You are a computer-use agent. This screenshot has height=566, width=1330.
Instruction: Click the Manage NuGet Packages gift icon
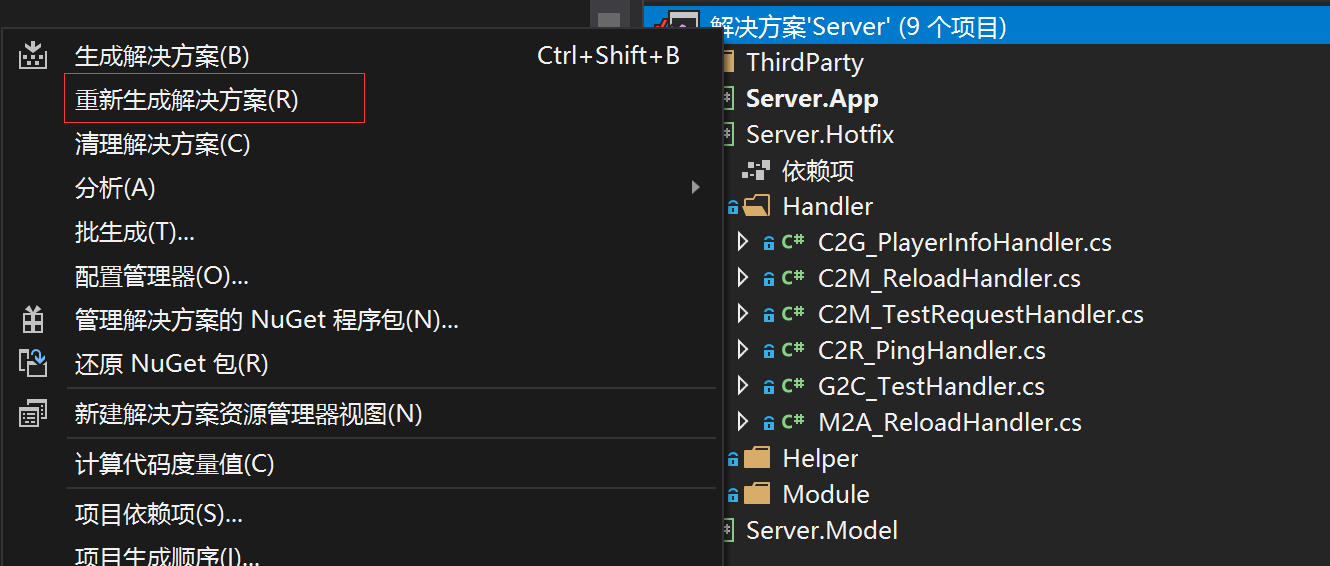point(33,320)
